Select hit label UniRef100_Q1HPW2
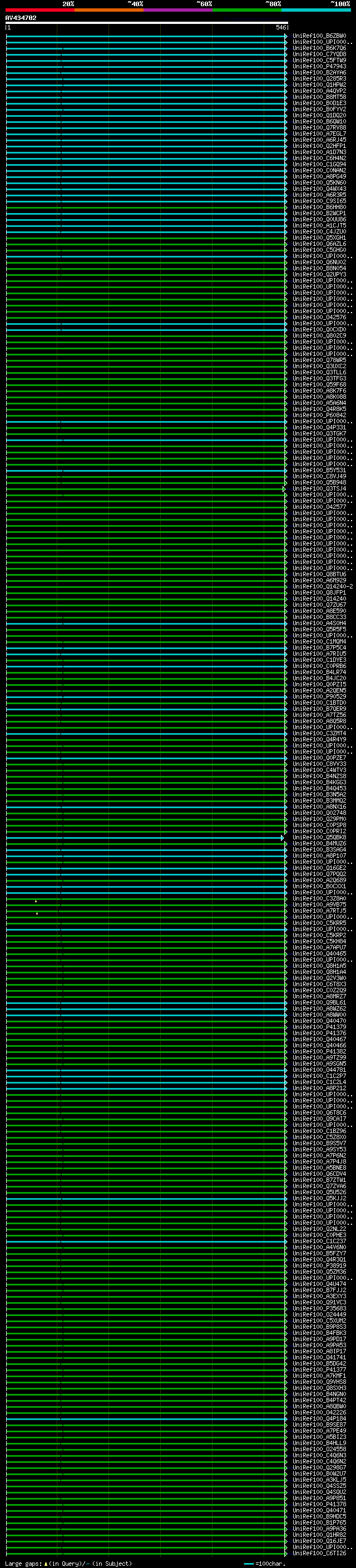This screenshot has width=356, height=1568. (x=319, y=85)
